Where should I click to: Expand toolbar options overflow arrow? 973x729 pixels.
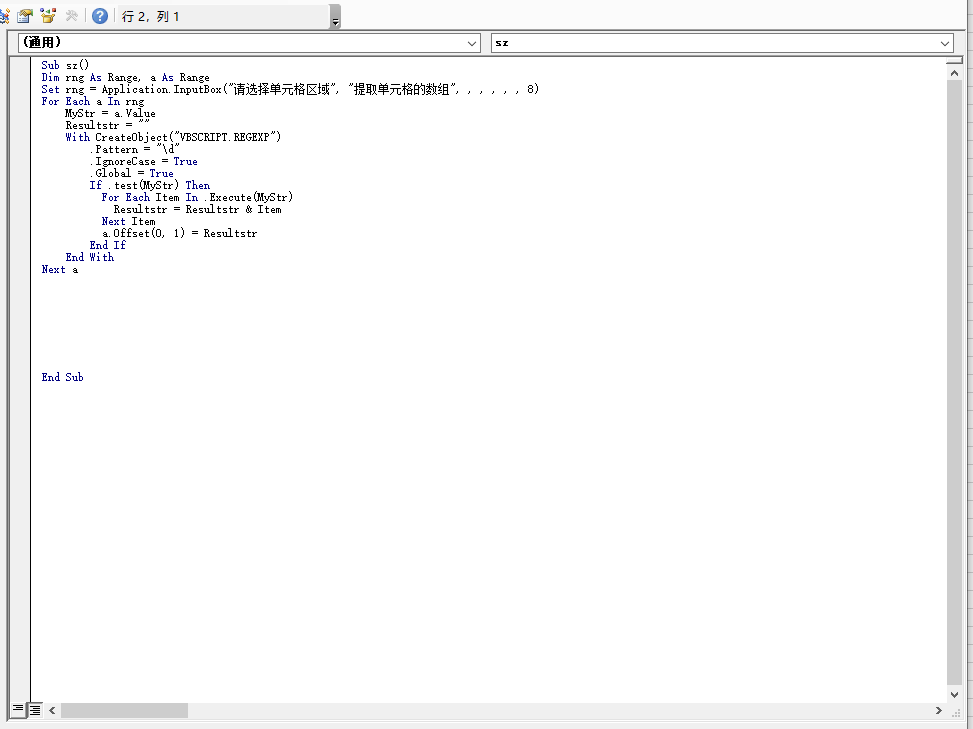pos(335,21)
